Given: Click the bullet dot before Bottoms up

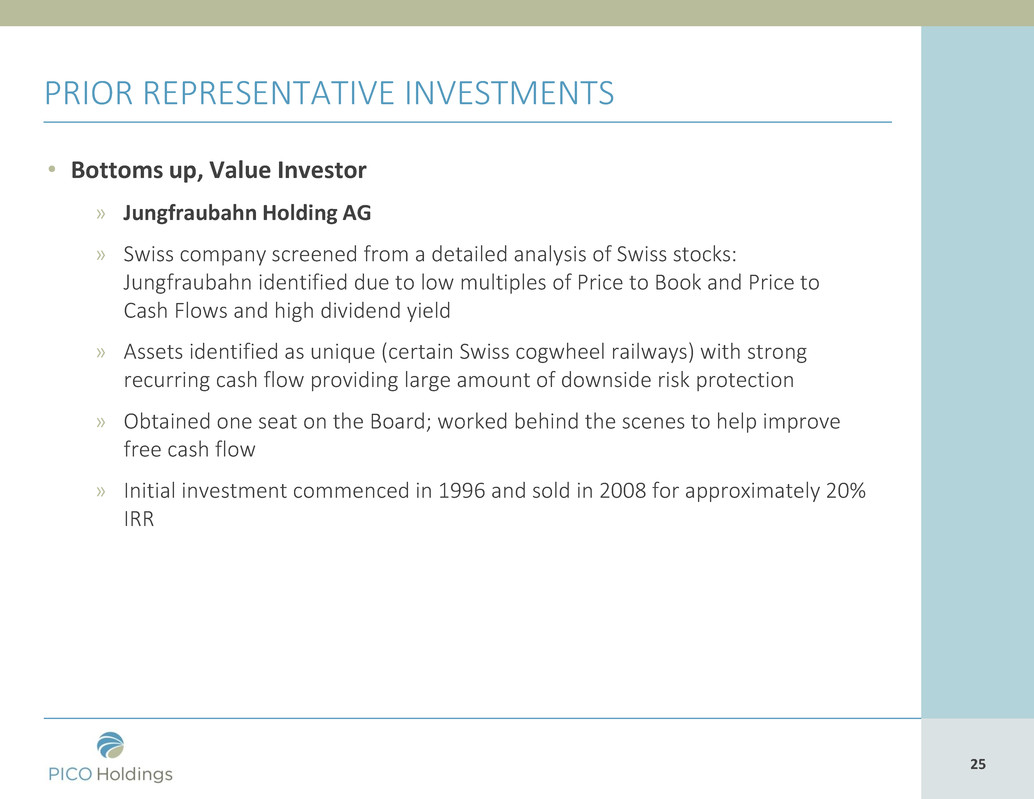Looking at the screenshot, I should (x=51, y=169).
